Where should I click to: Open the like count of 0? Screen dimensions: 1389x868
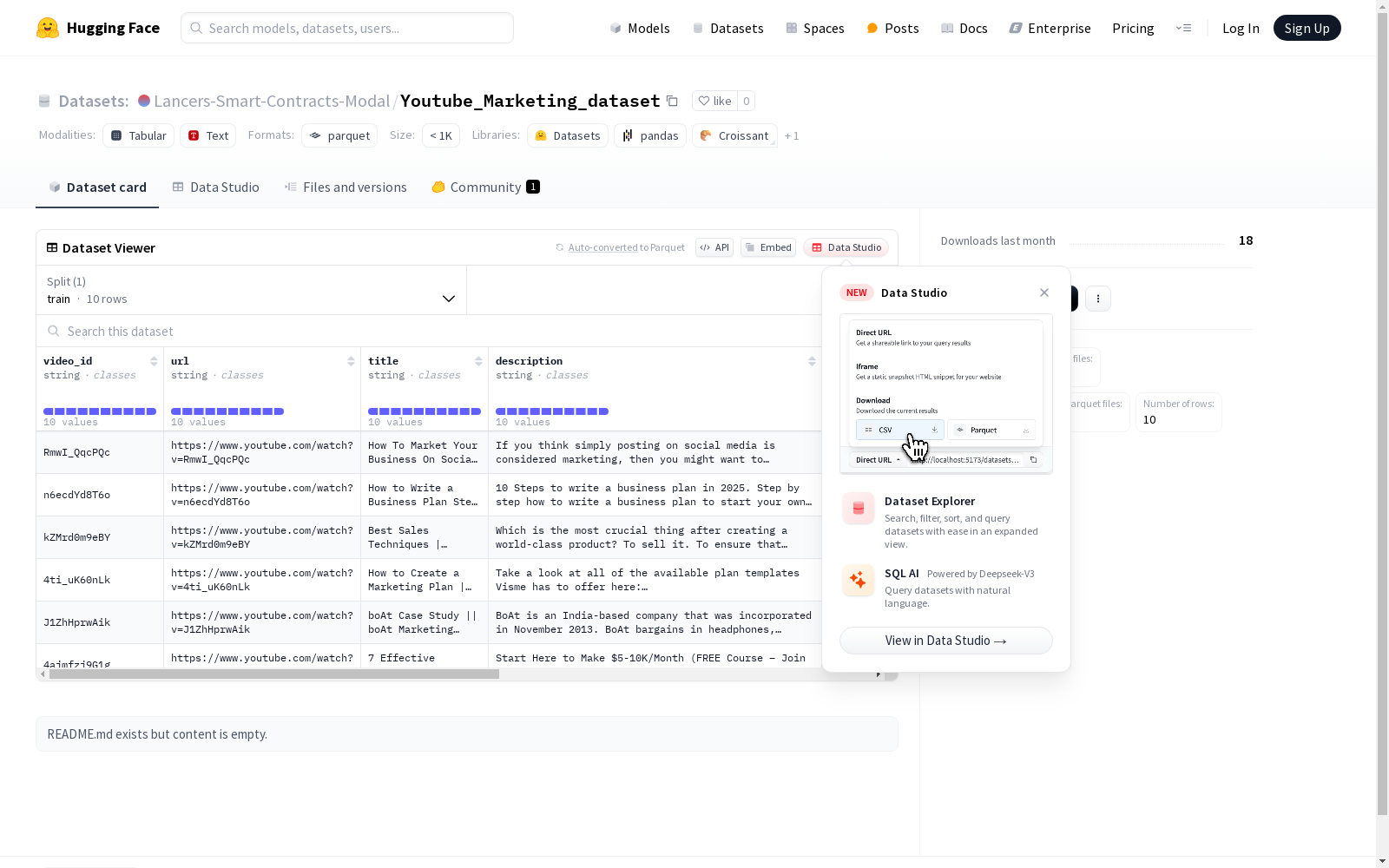[746, 101]
